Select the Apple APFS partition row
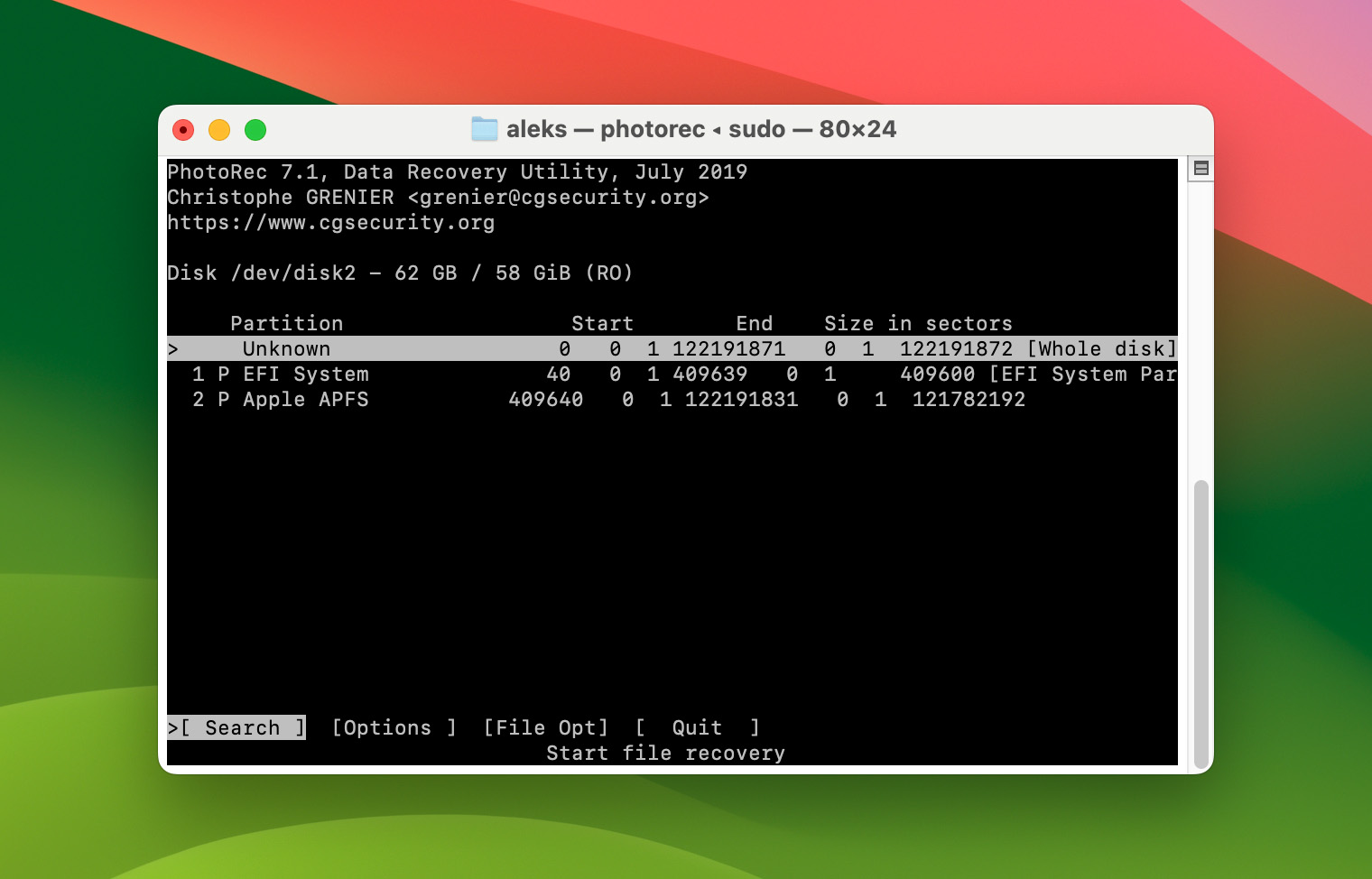This screenshot has height=879, width=1372. (672, 399)
